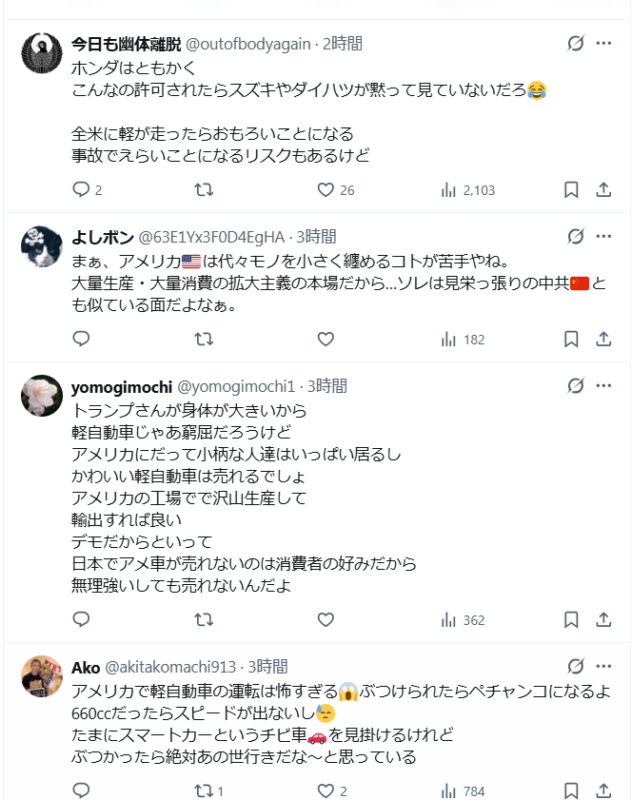Image resolution: width=632 pixels, height=800 pixels.
Task: Open Grok icon on よしボン's post
Action: coord(575,237)
